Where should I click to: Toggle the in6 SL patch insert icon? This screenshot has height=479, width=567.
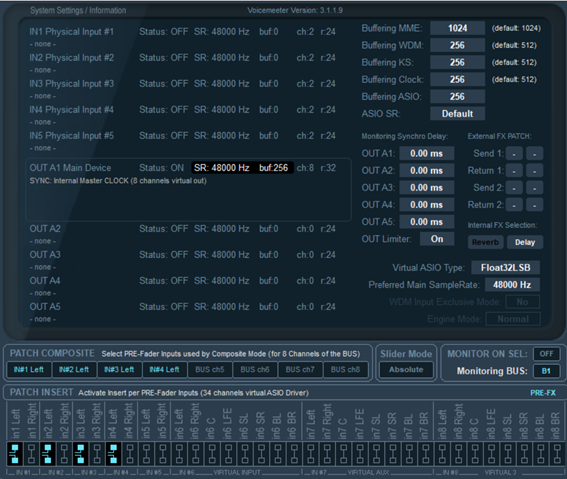(x=245, y=454)
